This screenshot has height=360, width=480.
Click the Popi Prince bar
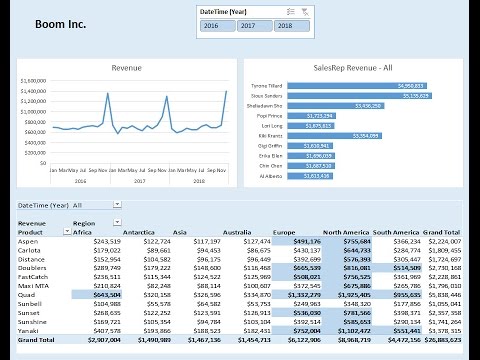312,116
